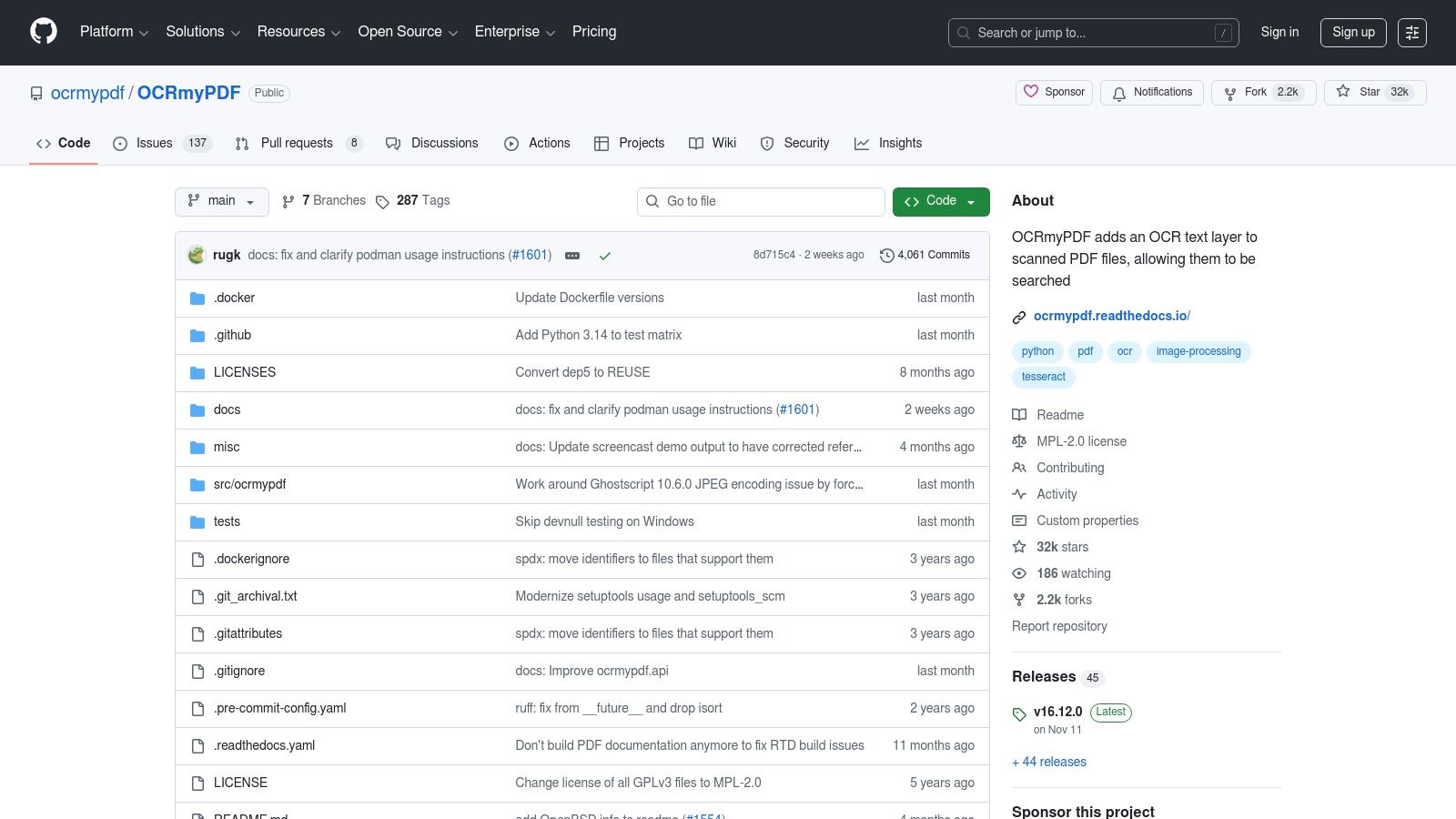
Task: Click the Sign up button
Action: 1352,32
